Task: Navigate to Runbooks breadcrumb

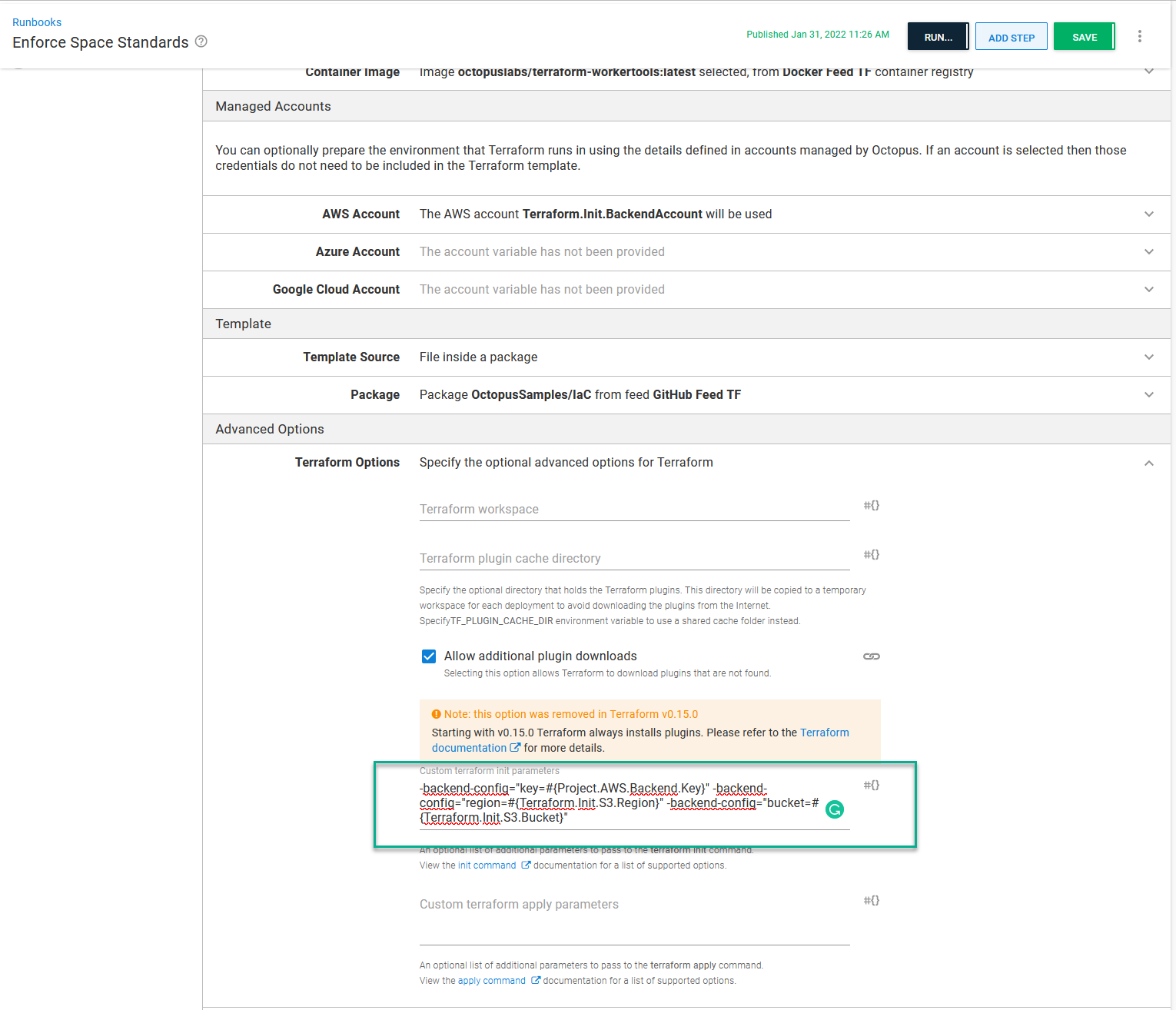Action: [37, 22]
